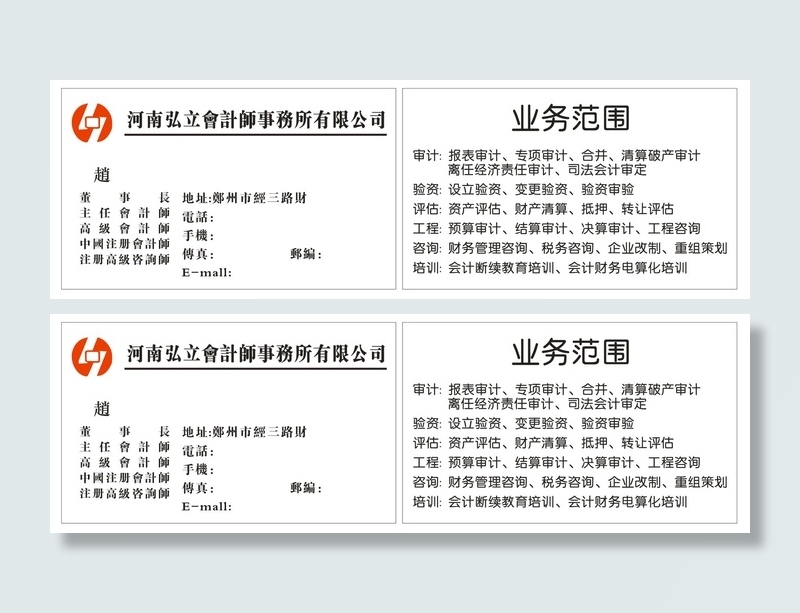The image size is (800, 613).
Task: Select the title 主任會計師 on lower card
Action: 124,446
